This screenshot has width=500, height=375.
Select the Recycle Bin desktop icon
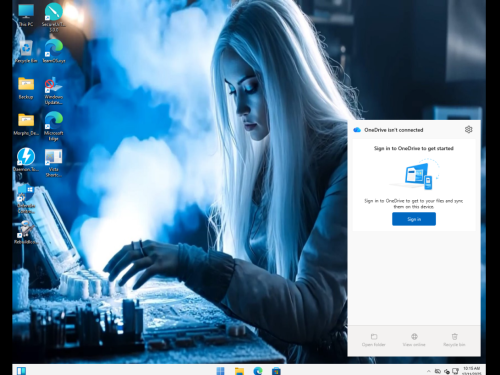click(x=26, y=52)
